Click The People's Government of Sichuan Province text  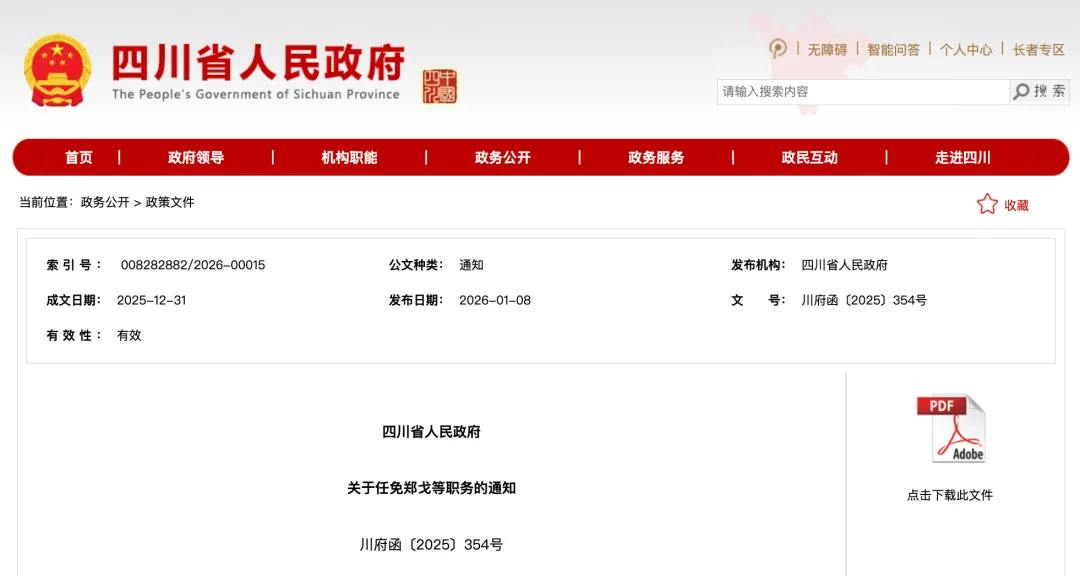[256, 94]
